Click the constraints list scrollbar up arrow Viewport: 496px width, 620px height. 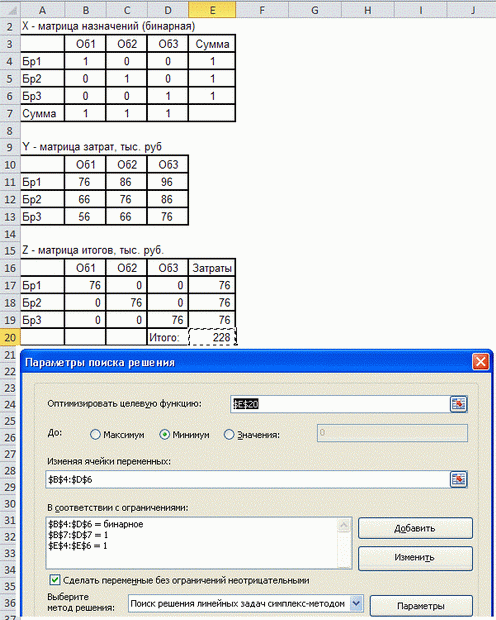coord(344,525)
